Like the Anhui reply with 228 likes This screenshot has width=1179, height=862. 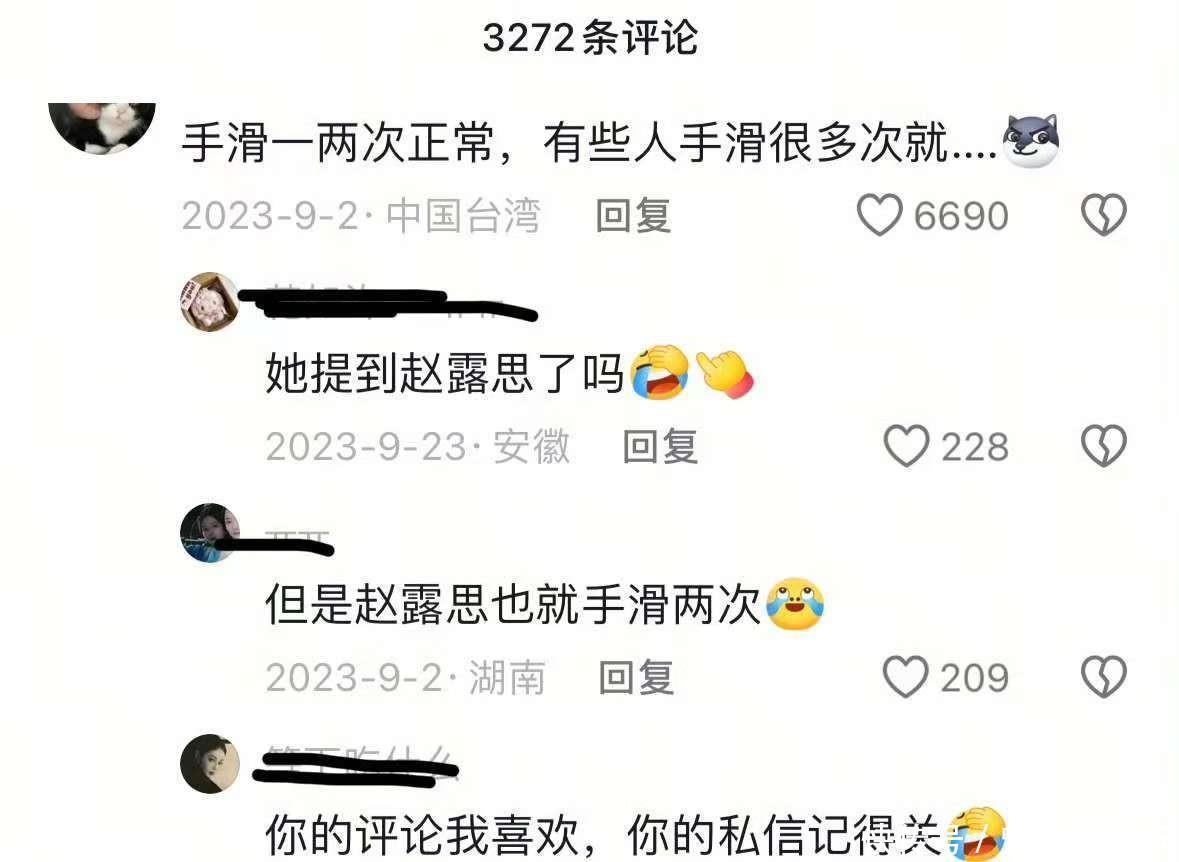(906, 446)
